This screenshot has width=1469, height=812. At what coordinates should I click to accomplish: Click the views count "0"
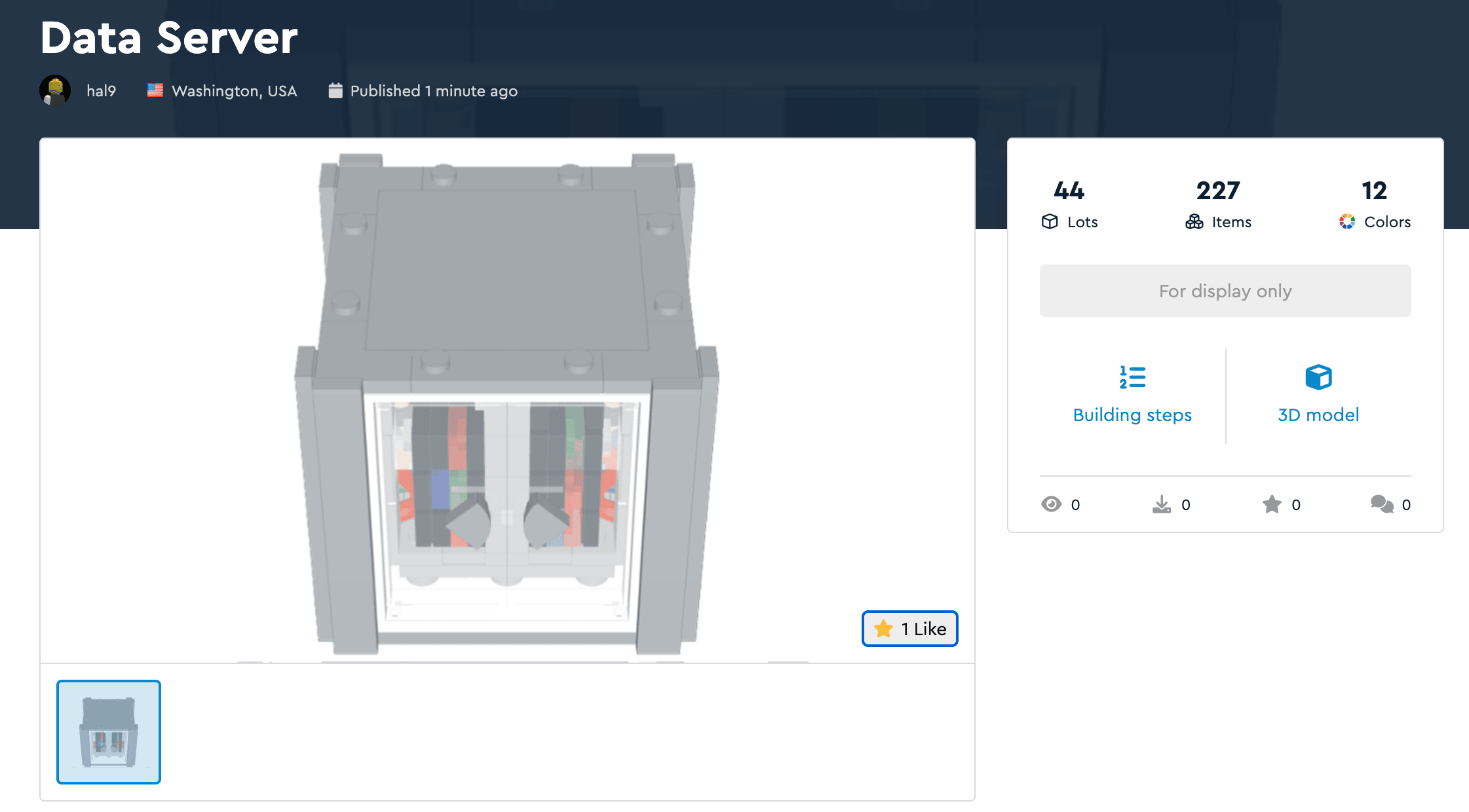[x=1075, y=505]
